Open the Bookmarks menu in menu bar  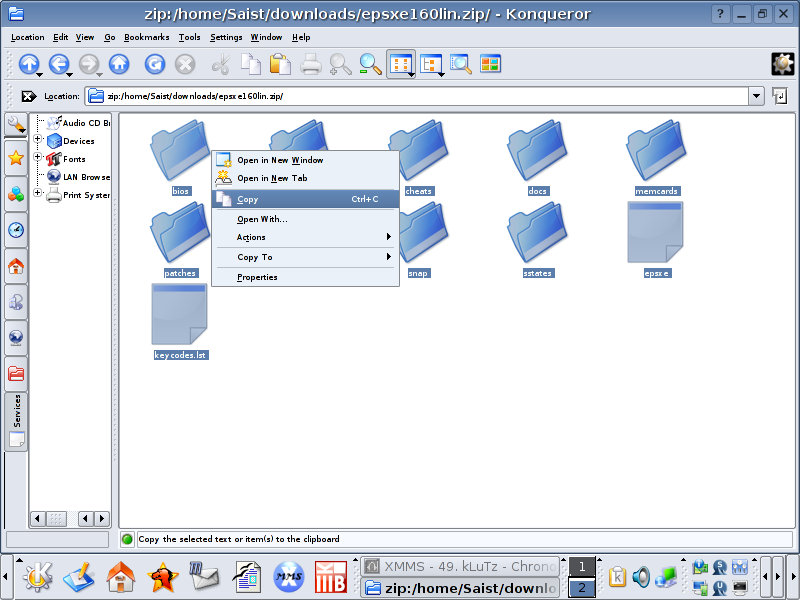click(146, 37)
